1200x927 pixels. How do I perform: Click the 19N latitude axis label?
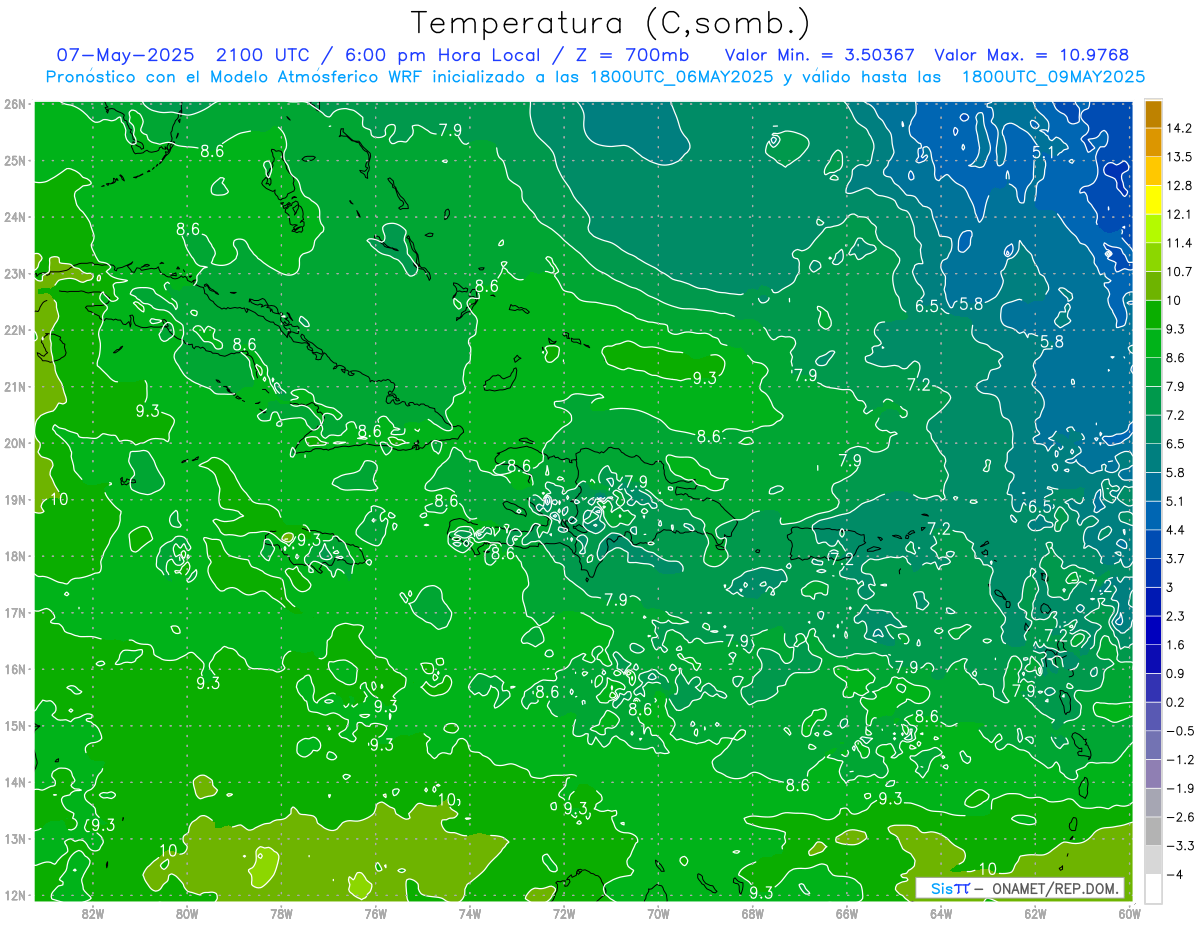(x=14, y=499)
